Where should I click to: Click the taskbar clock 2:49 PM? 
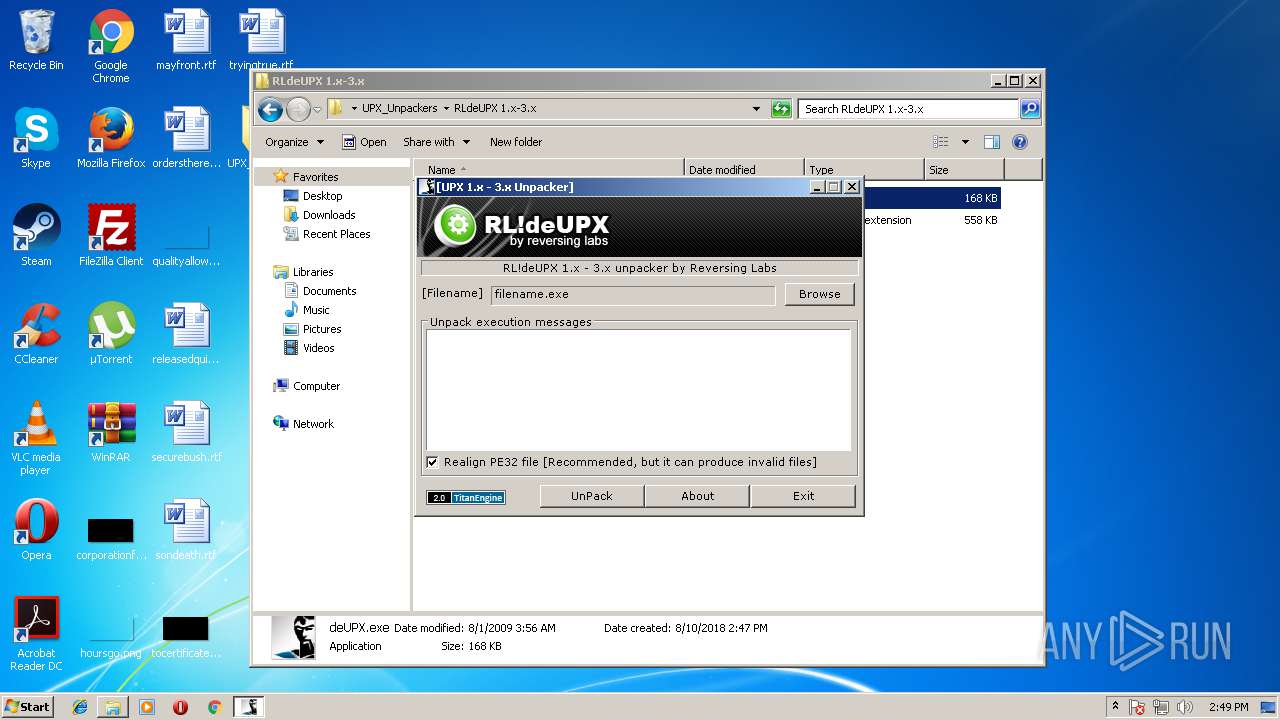click(1228, 707)
